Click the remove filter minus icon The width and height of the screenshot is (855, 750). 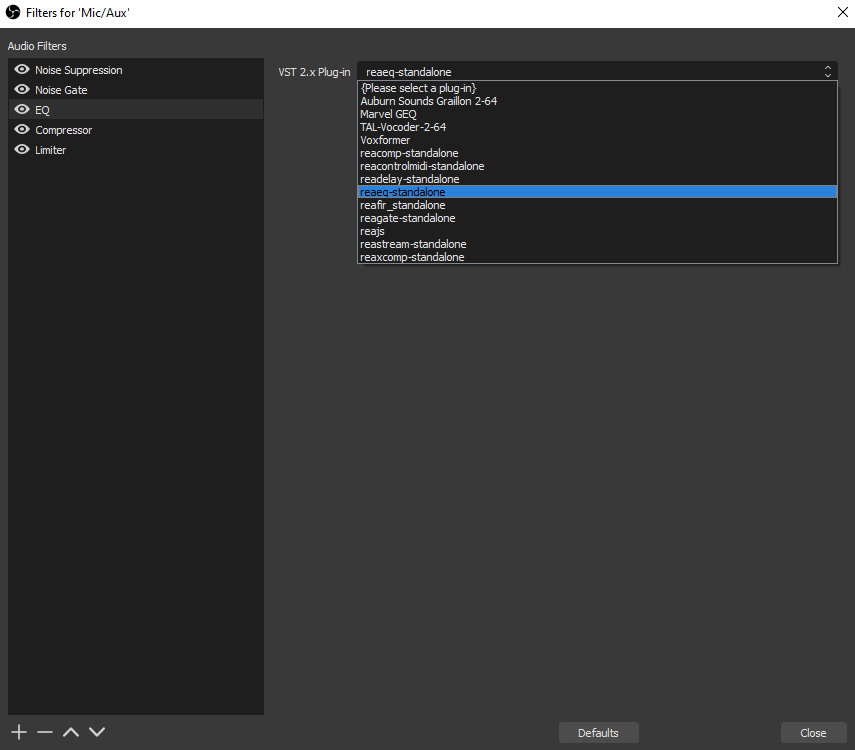(x=44, y=732)
